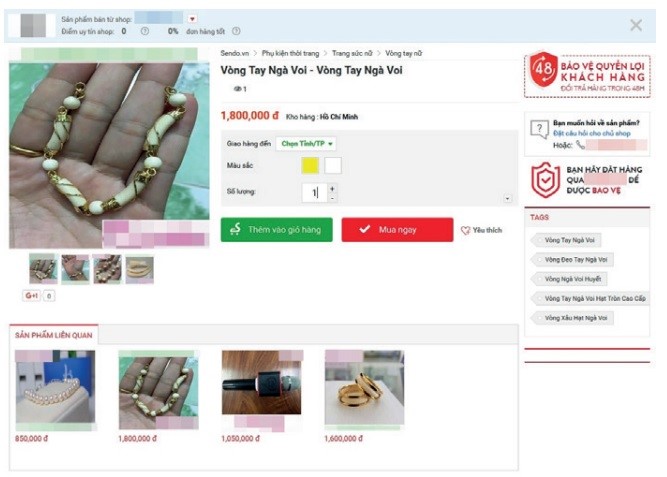Click the help icon next to đơn hàng tốt
This screenshot has height=477, width=667.
[x=236, y=31]
